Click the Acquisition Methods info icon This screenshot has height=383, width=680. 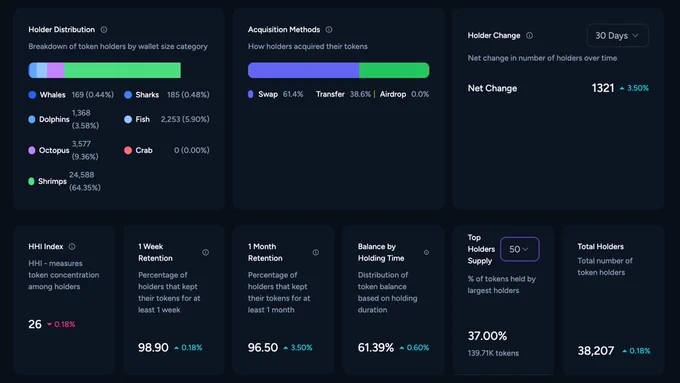pyautogui.click(x=329, y=29)
